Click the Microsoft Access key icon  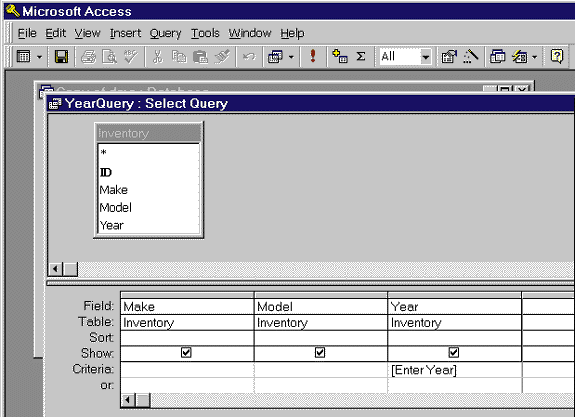click(x=13, y=11)
